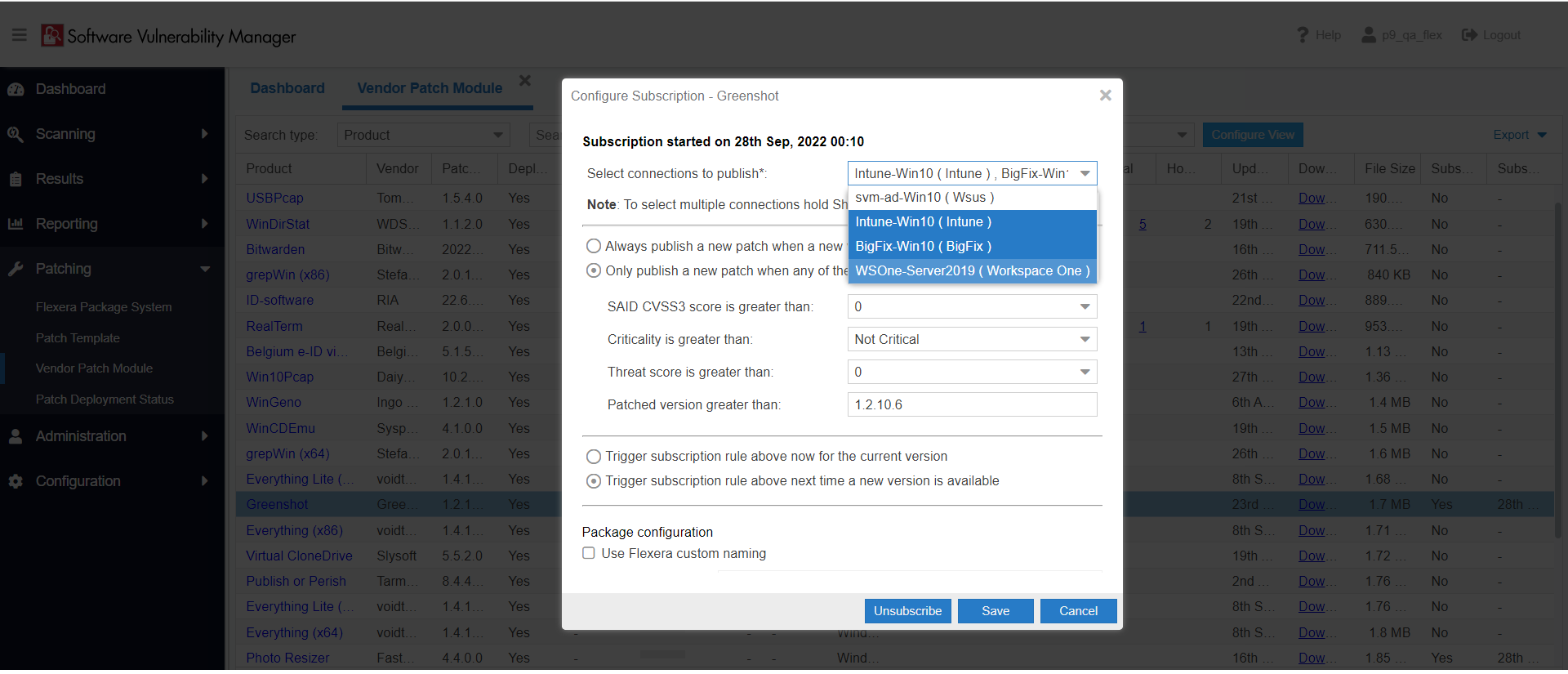1568x674 pixels.
Task: Select Only publish a new patch when option
Action: click(x=594, y=270)
